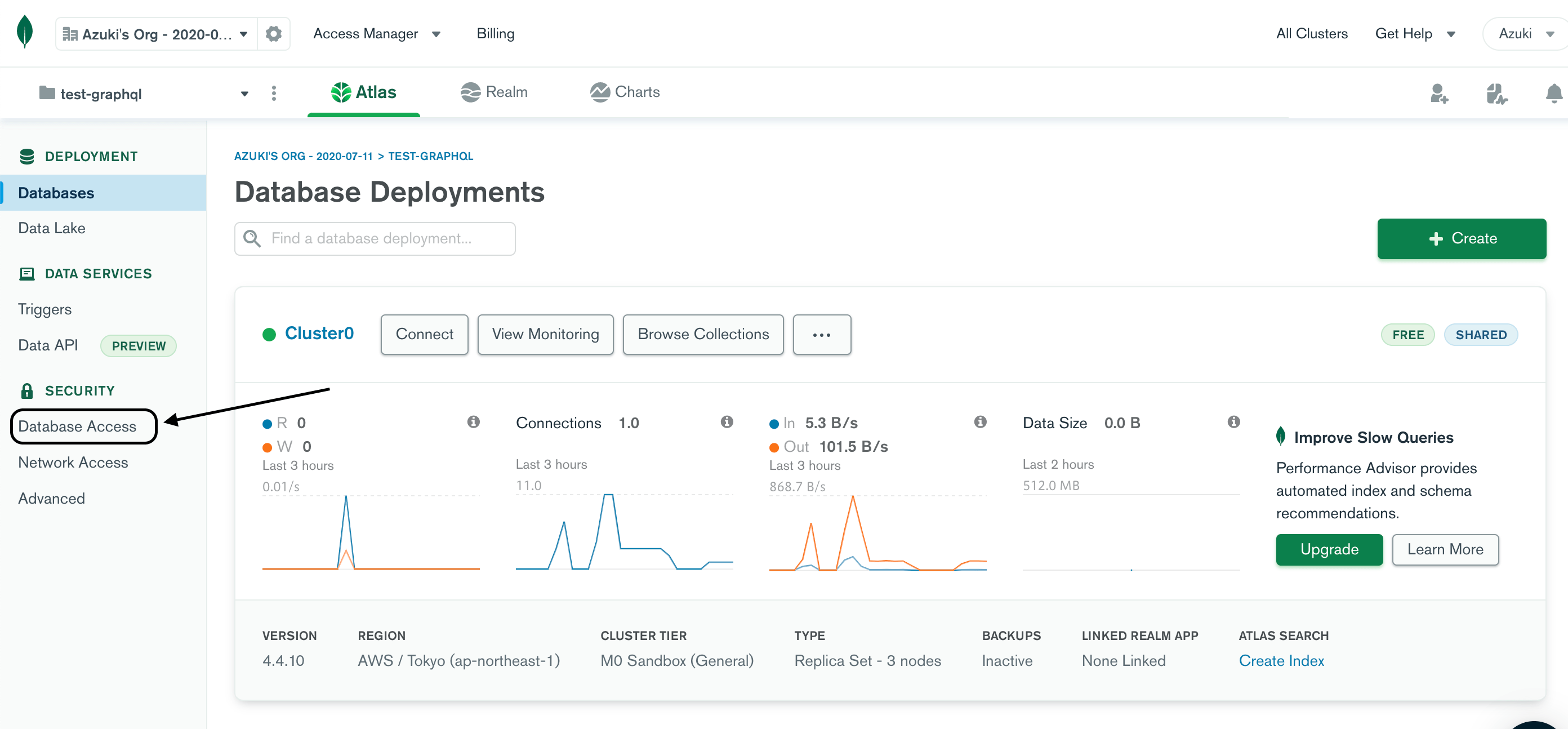Click View Monitoring button
This screenshot has width=1568, height=729.
545,334
